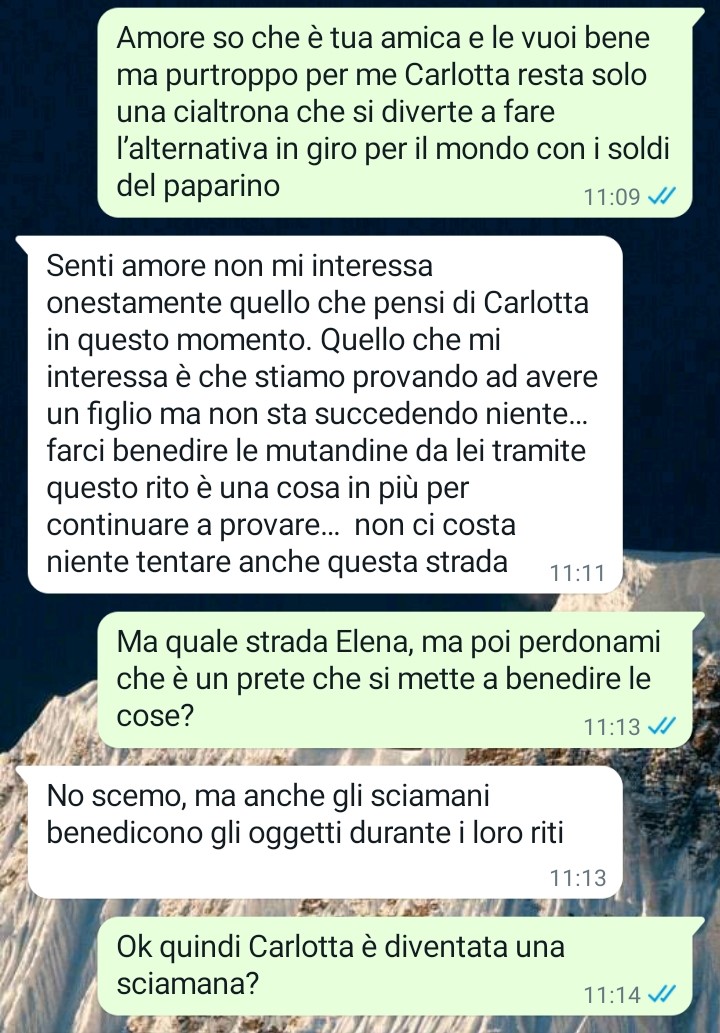Viewport: 720px width, 1033px height.
Task: Tap the blue ticks beside 11:14
Action: 661,993
